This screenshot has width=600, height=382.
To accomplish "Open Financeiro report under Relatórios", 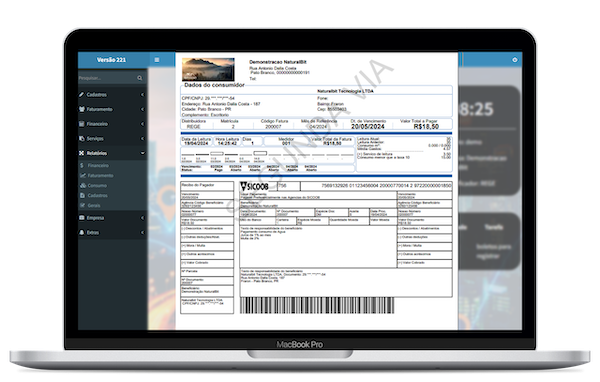I will pos(98,165).
